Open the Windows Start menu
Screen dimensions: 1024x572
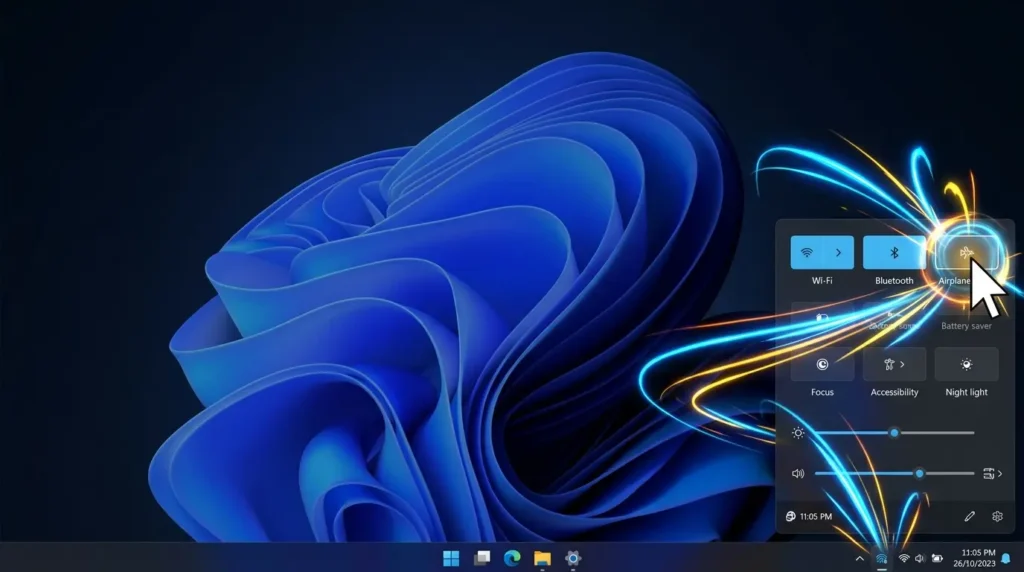(x=451, y=558)
